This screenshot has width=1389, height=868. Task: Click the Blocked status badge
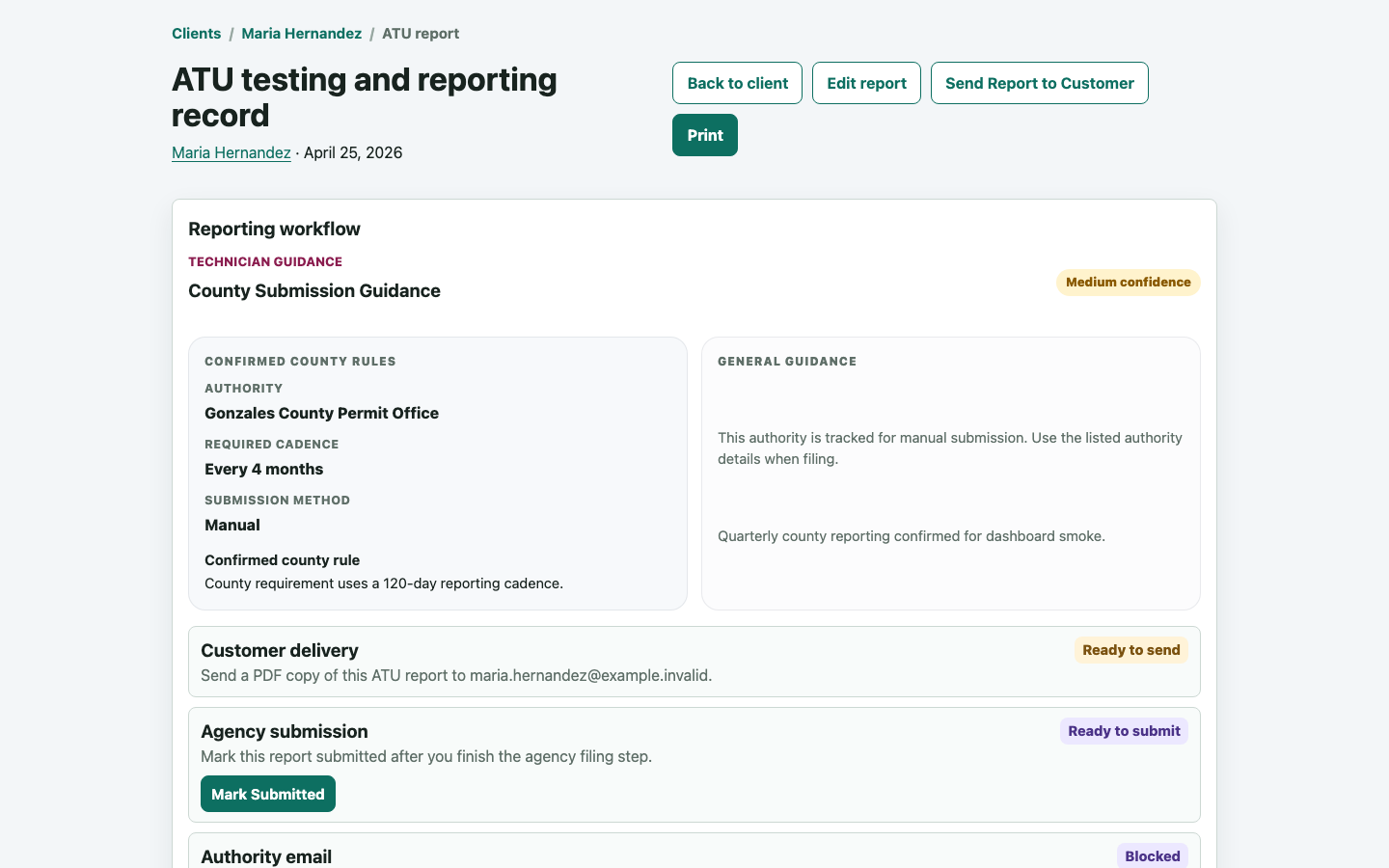coord(1152,856)
